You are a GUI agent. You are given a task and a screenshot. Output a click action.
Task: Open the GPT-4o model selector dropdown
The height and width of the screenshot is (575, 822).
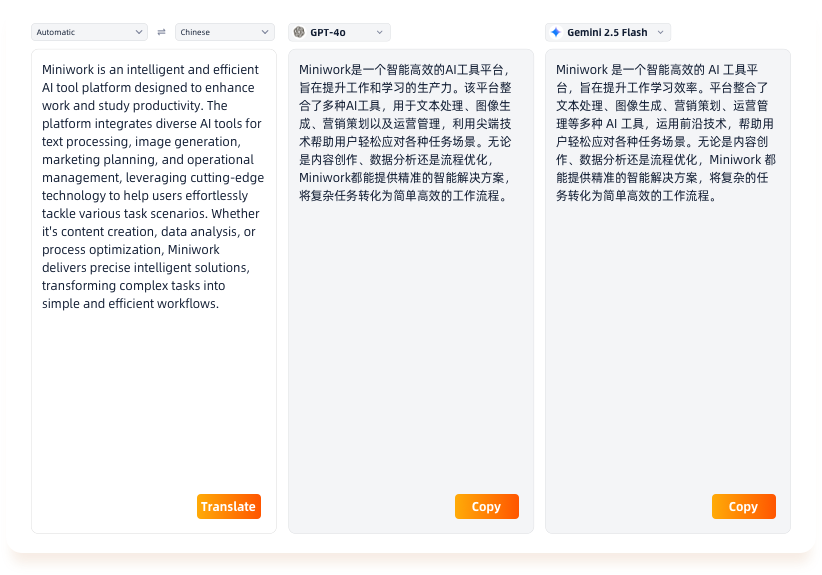(339, 32)
